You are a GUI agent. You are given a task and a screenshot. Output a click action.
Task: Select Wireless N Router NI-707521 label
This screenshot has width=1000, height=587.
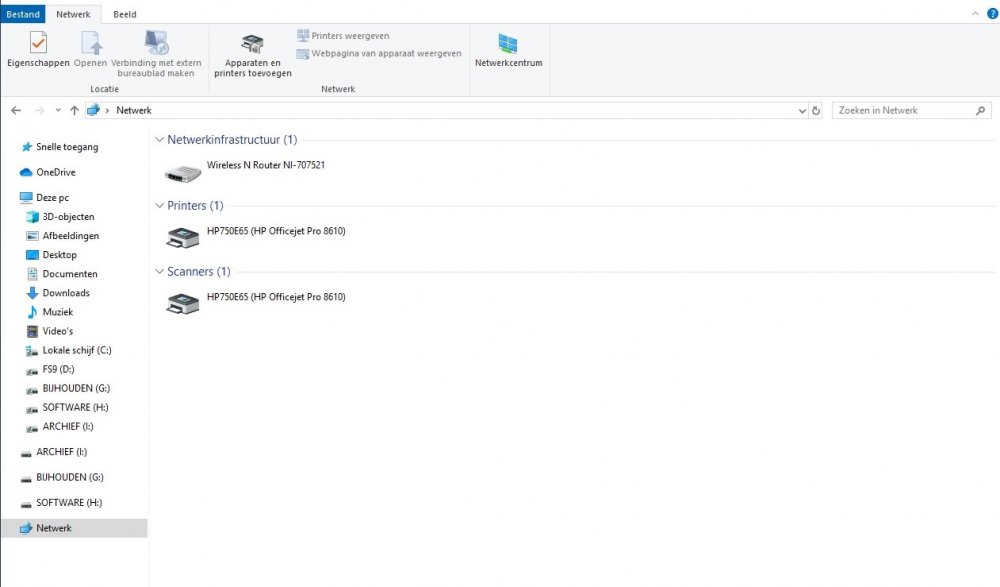pos(266,165)
